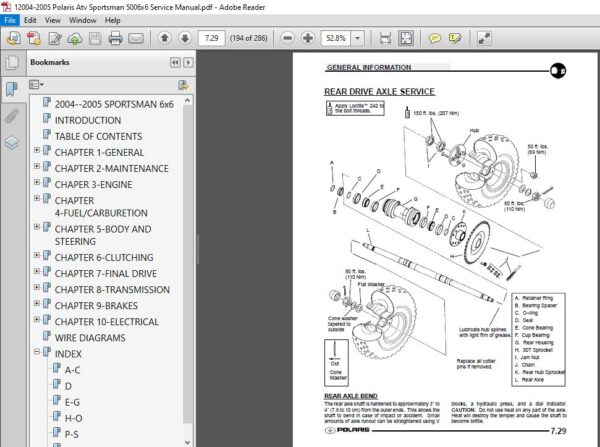Expand CHAPTER 5-BODY AND STEERING bookmark
Image resolution: width=600 pixels, height=447 pixels.
(37, 227)
